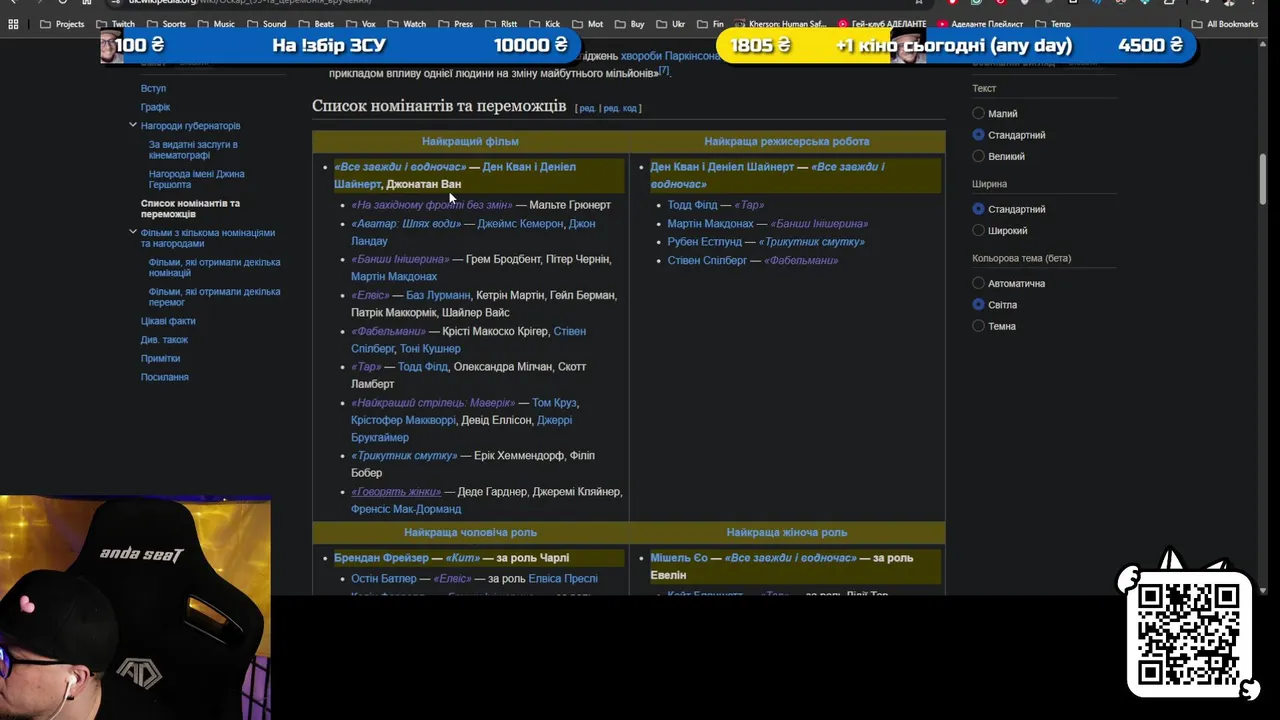Collapse the Нагороди губернаторів contents section
Screen dimensions: 1280x720
coord(132,125)
